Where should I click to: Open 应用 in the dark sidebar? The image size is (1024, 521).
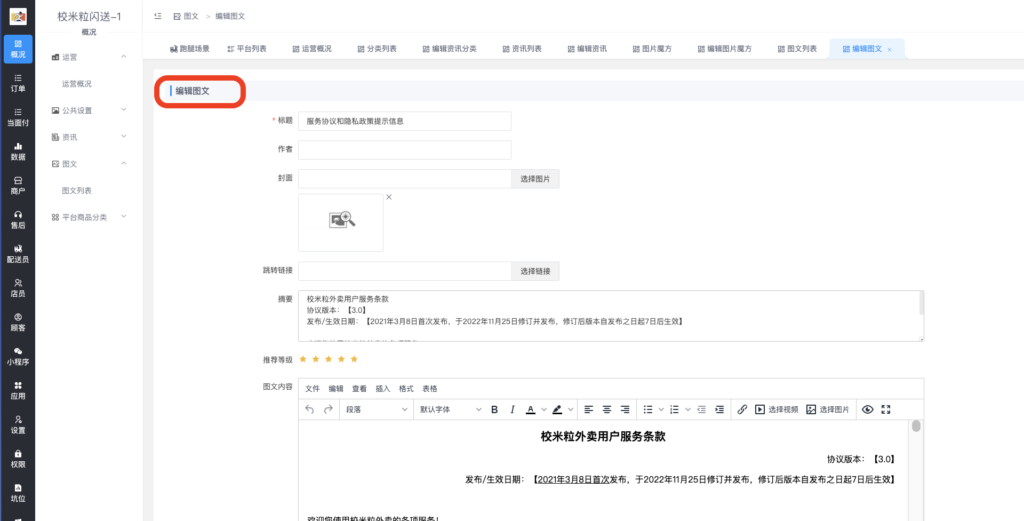point(18,390)
